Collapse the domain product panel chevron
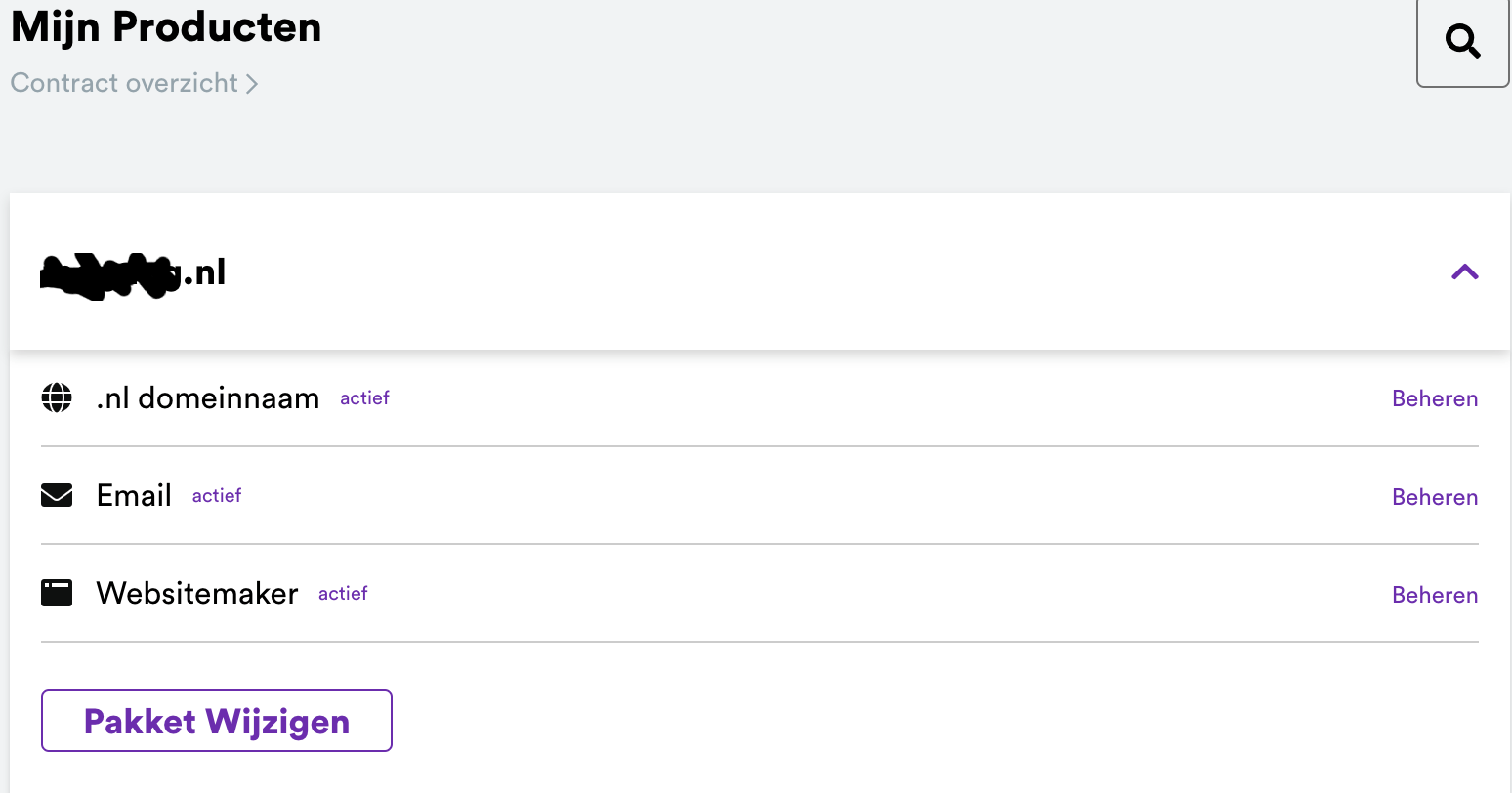The width and height of the screenshot is (1512, 793). (x=1464, y=272)
